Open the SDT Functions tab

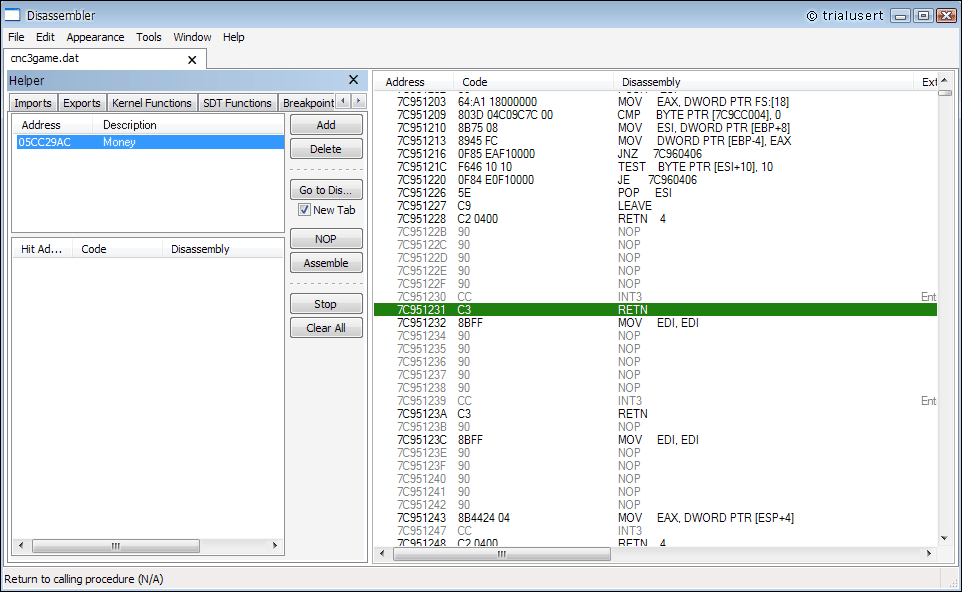tap(237, 102)
